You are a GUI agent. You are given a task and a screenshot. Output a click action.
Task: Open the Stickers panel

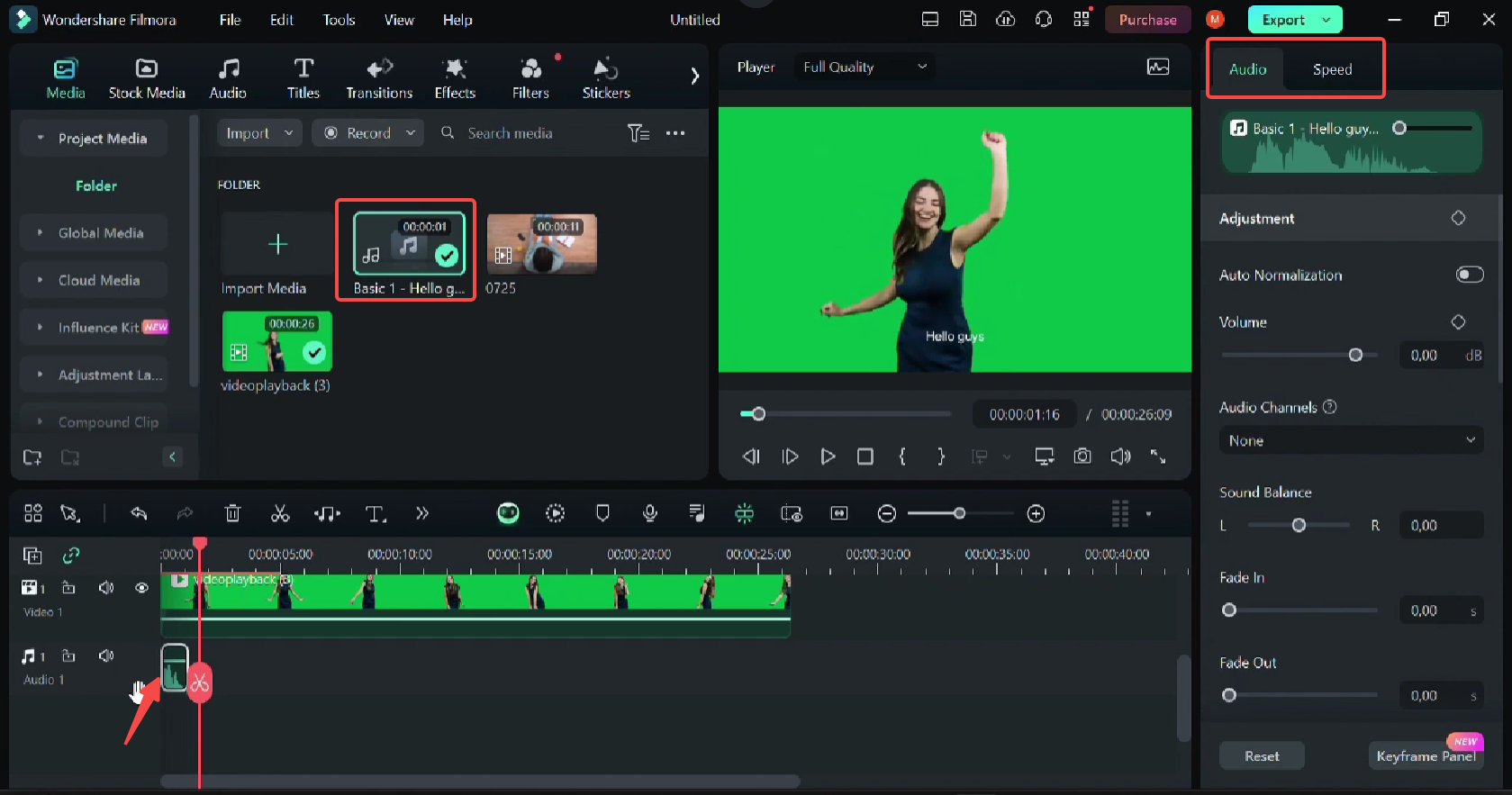point(605,78)
